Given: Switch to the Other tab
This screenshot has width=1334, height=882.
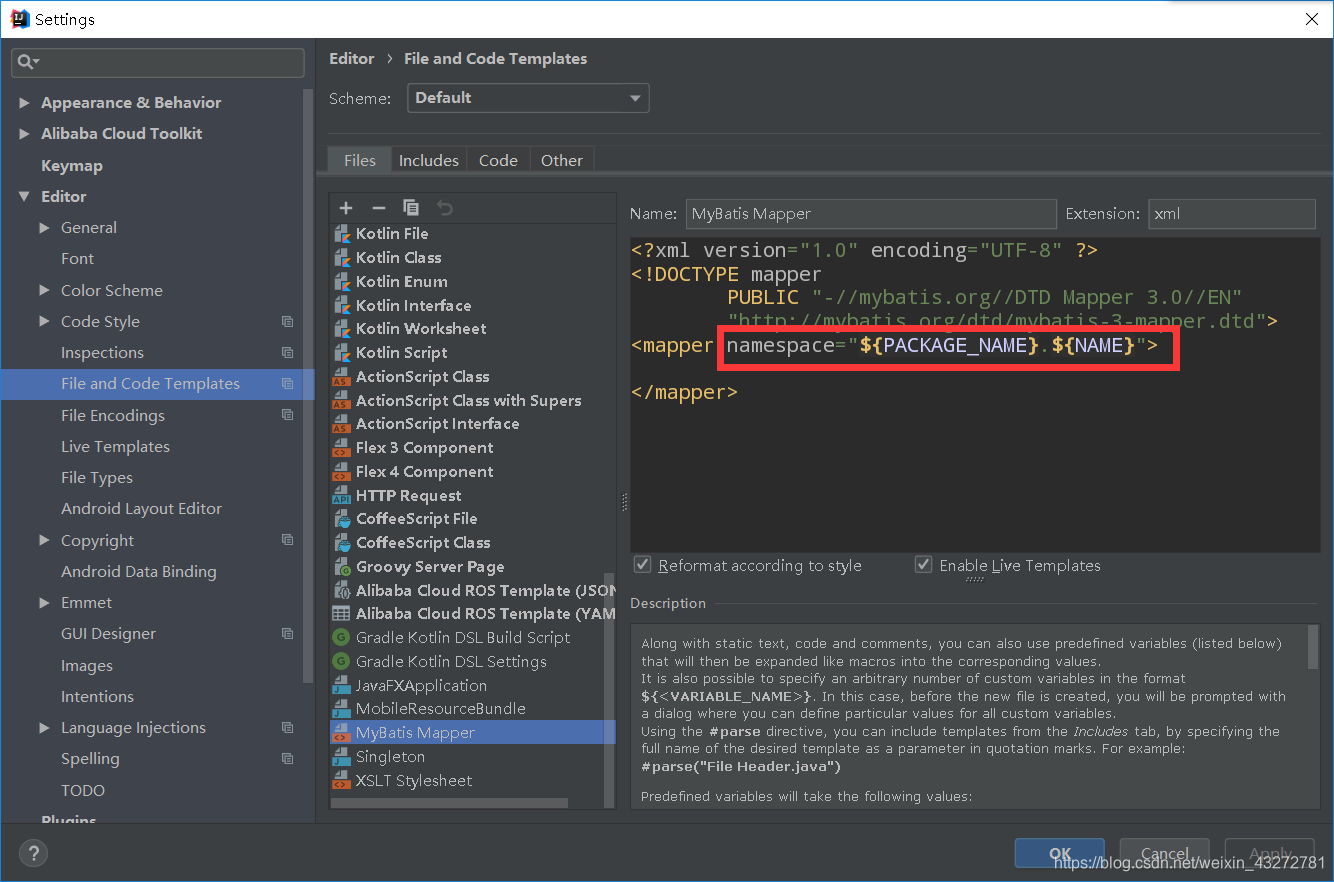Looking at the screenshot, I should point(562,160).
